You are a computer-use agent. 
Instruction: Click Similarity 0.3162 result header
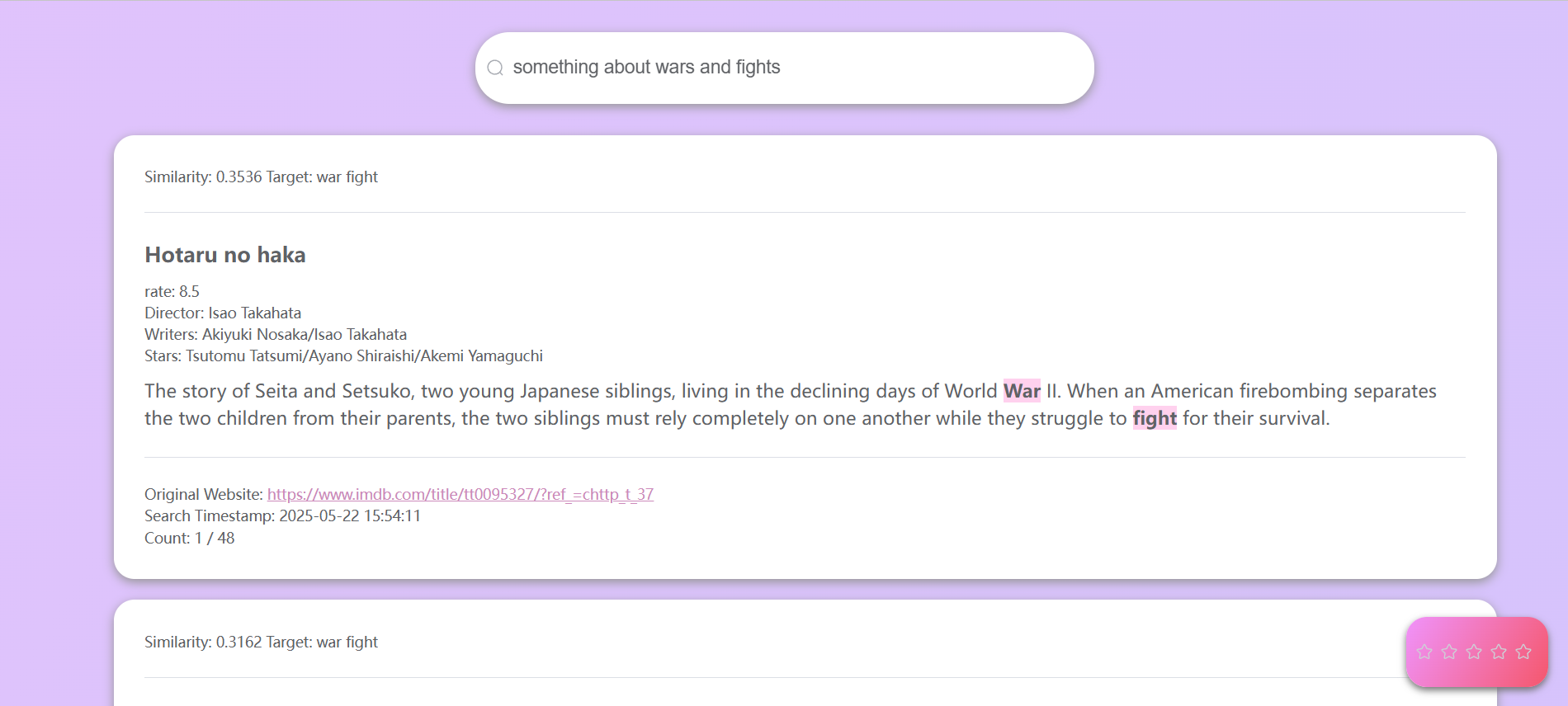pos(261,642)
